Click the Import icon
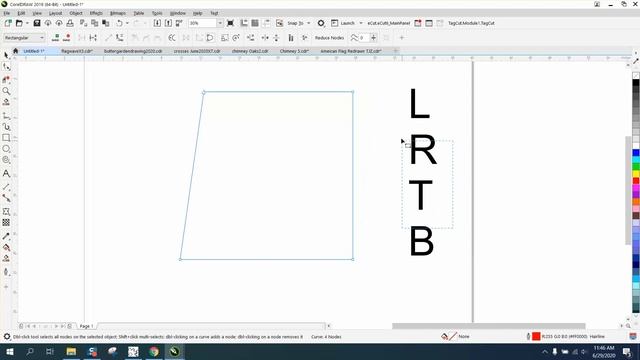Viewport: 640px width, 360px height. point(157,23)
